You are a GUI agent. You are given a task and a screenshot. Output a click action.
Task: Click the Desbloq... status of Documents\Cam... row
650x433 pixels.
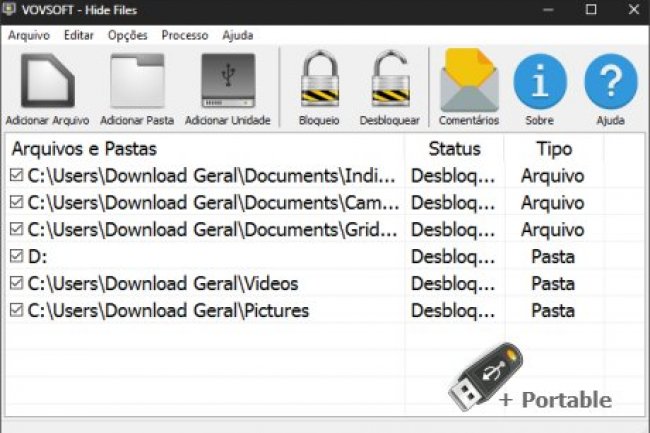click(453, 203)
